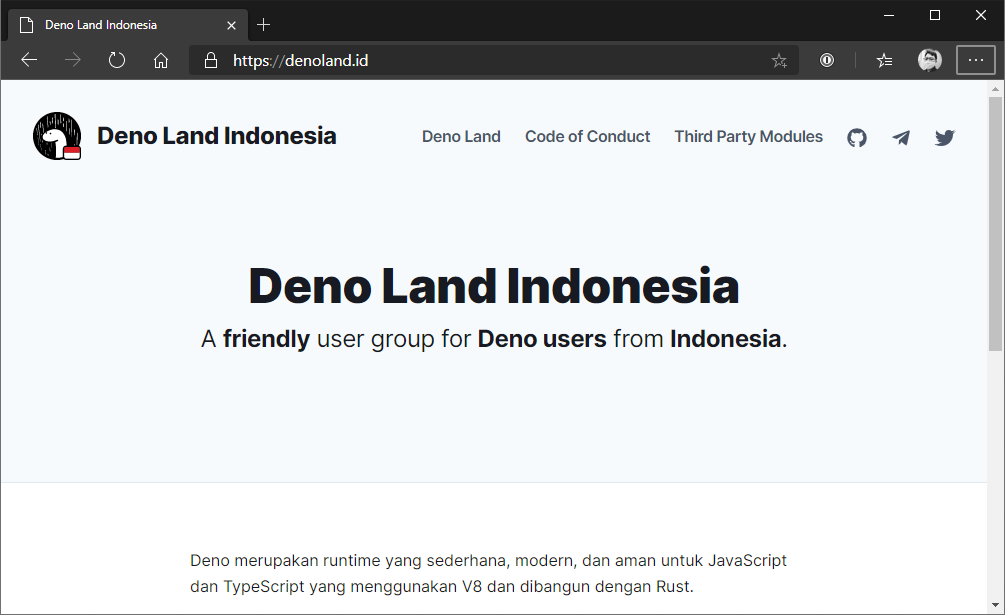Click the text "friendly user group for Deno users"
The width and height of the screenshot is (1005, 615).
(415, 338)
